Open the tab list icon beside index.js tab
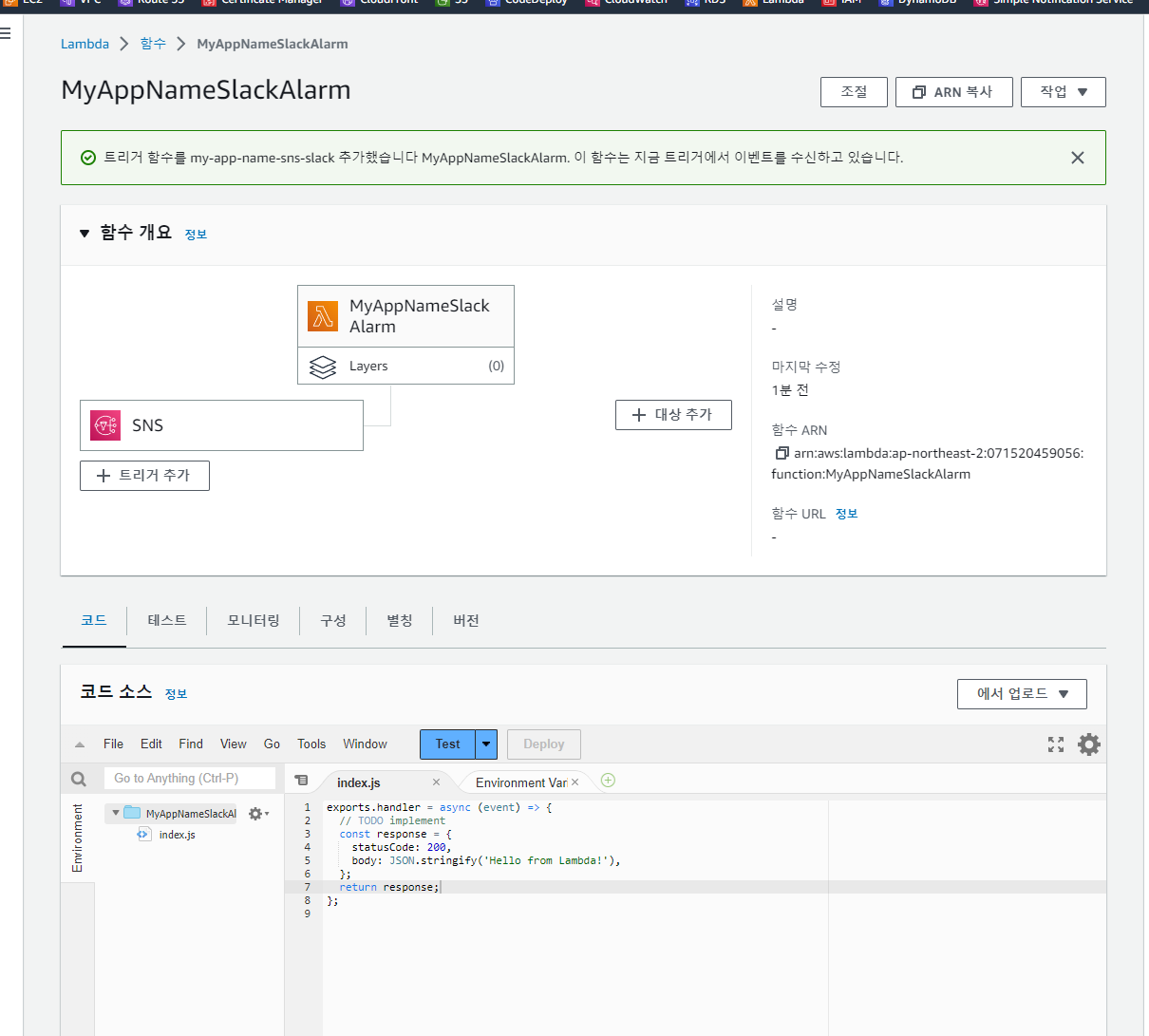Viewport: 1149px width, 1036px height. pyautogui.click(x=301, y=781)
